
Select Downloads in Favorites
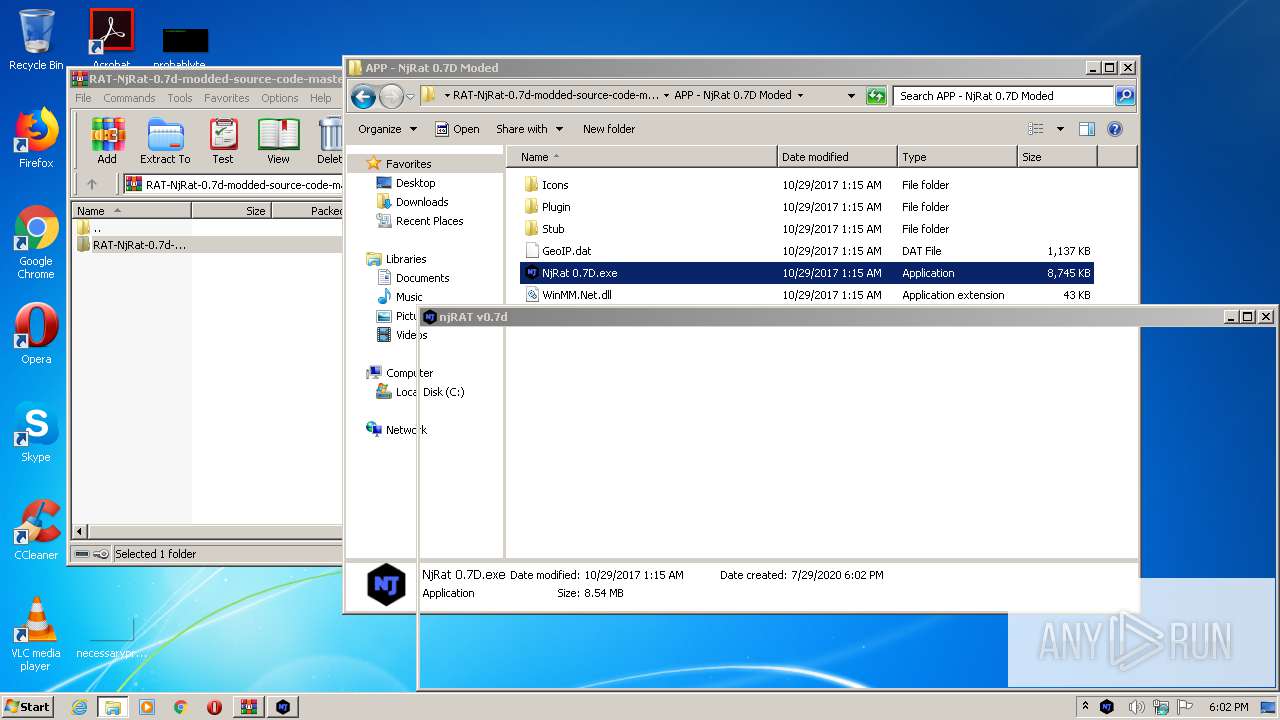click(421, 202)
